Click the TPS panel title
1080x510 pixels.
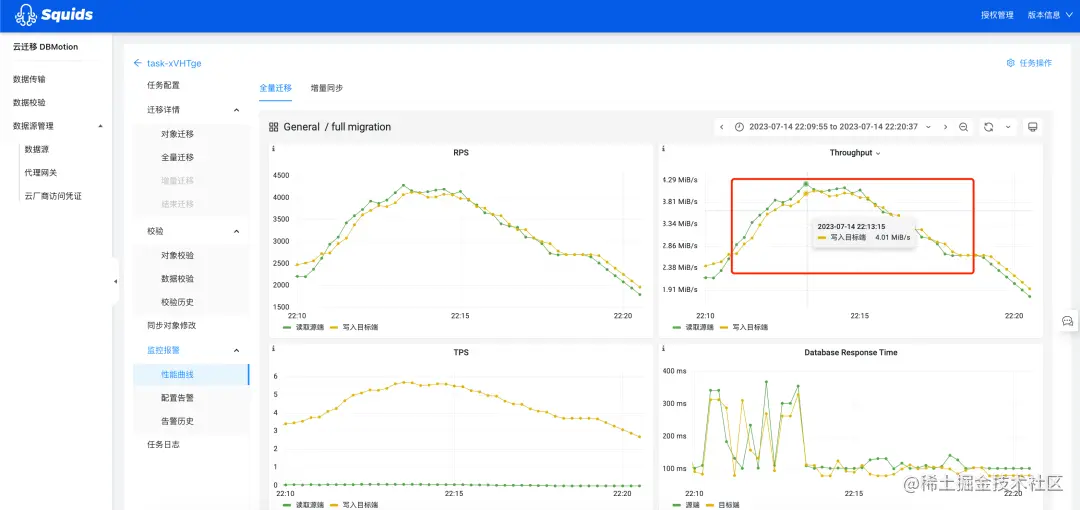pyautogui.click(x=461, y=352)
